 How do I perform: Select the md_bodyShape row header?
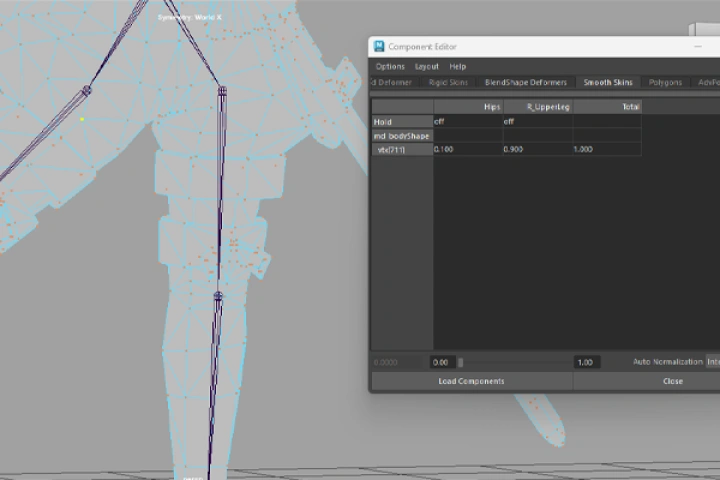pyautogui.click(x=402, y=136)
